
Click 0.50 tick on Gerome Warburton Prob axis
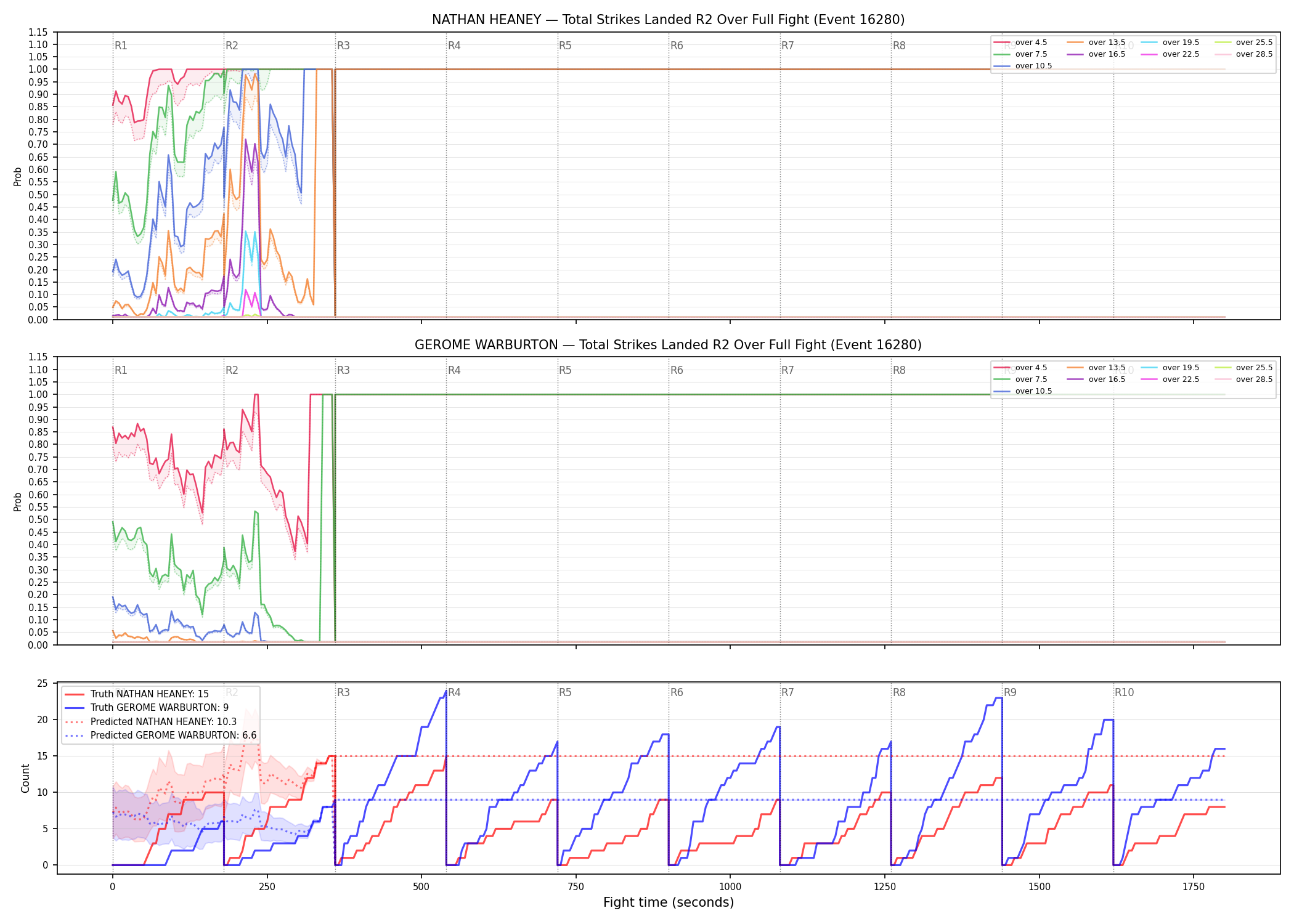(38, 520)
